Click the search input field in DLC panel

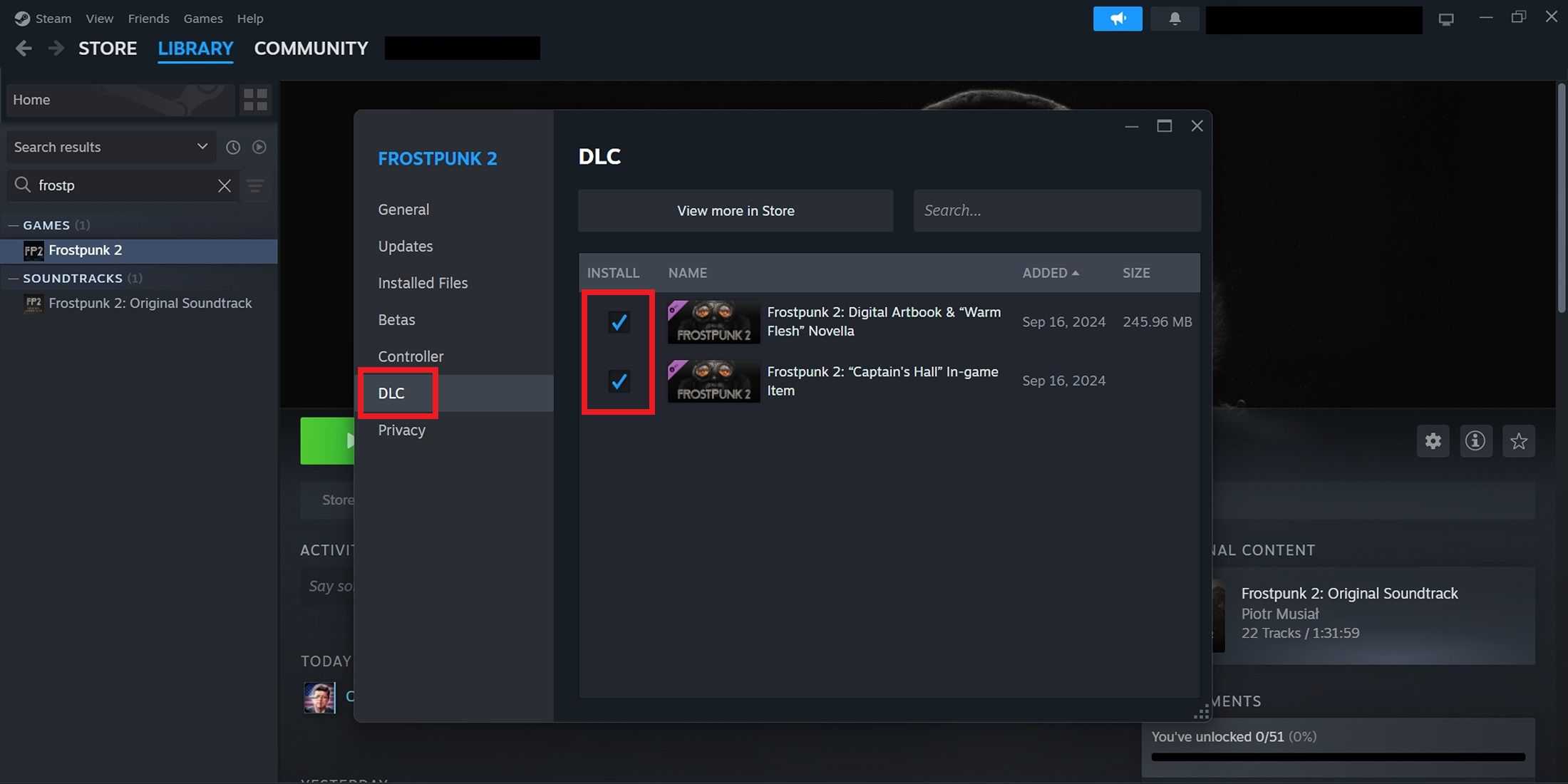click(1057, 210)
